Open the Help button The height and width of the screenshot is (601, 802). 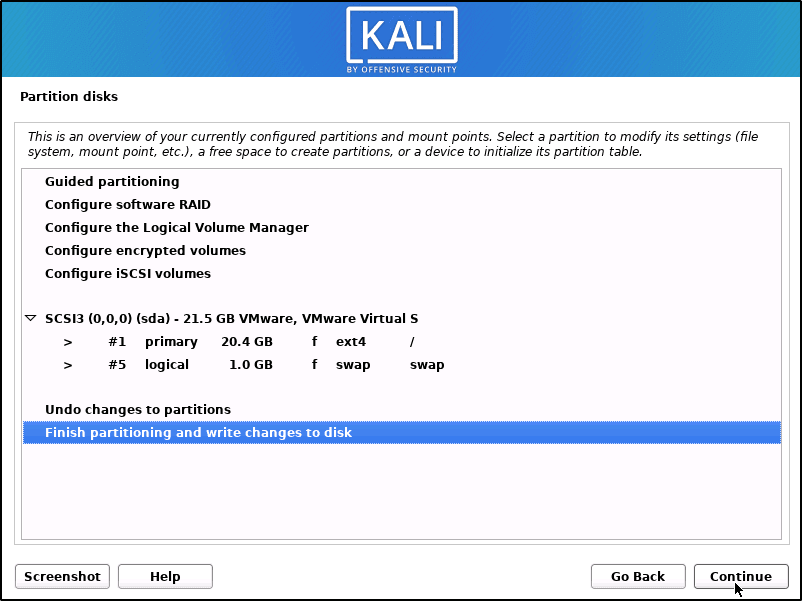[165, 576]
